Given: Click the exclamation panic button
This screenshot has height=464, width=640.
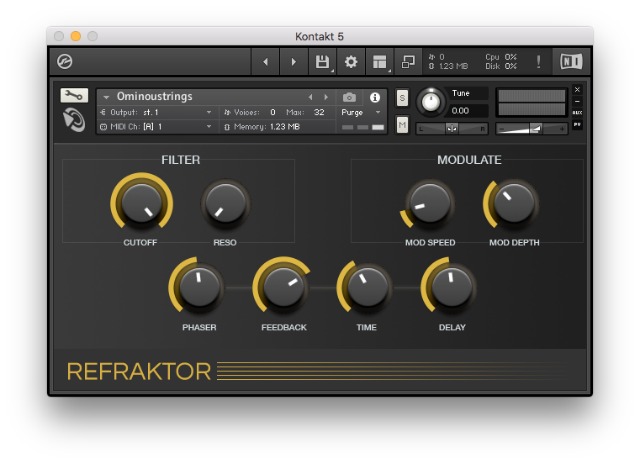Looking at the screenshot, I should tap(538, 62).
